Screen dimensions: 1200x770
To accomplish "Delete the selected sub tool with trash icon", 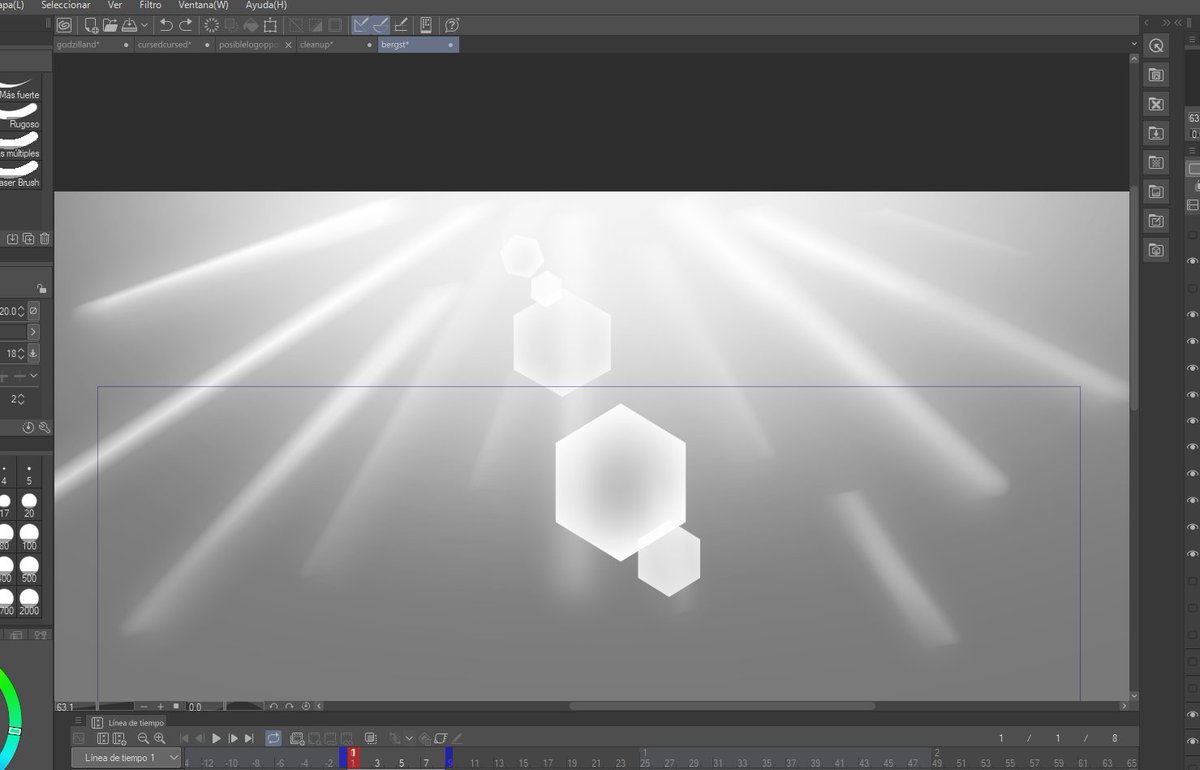I will coord(45,238).
